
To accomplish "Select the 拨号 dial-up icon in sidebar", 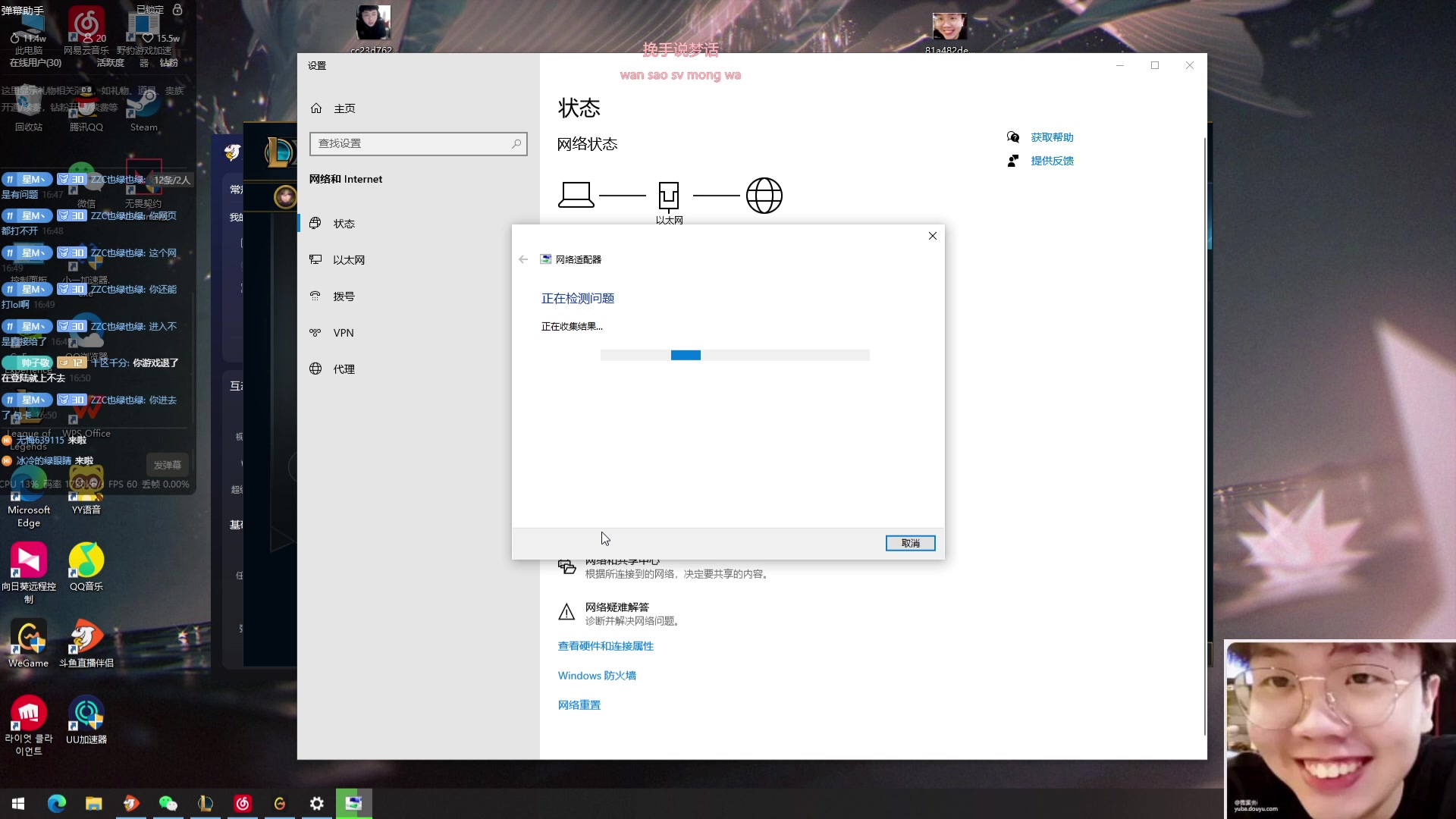I will tap(315, 296).
